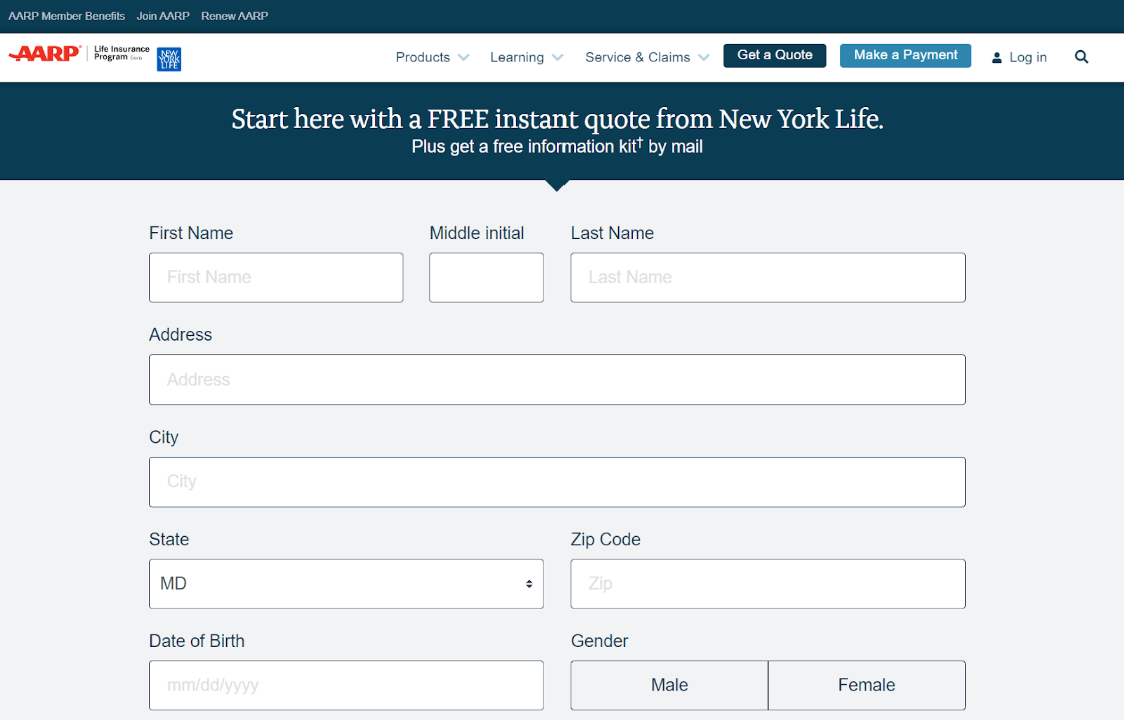Open the Service & Claims menu

(x=647, y=57)
